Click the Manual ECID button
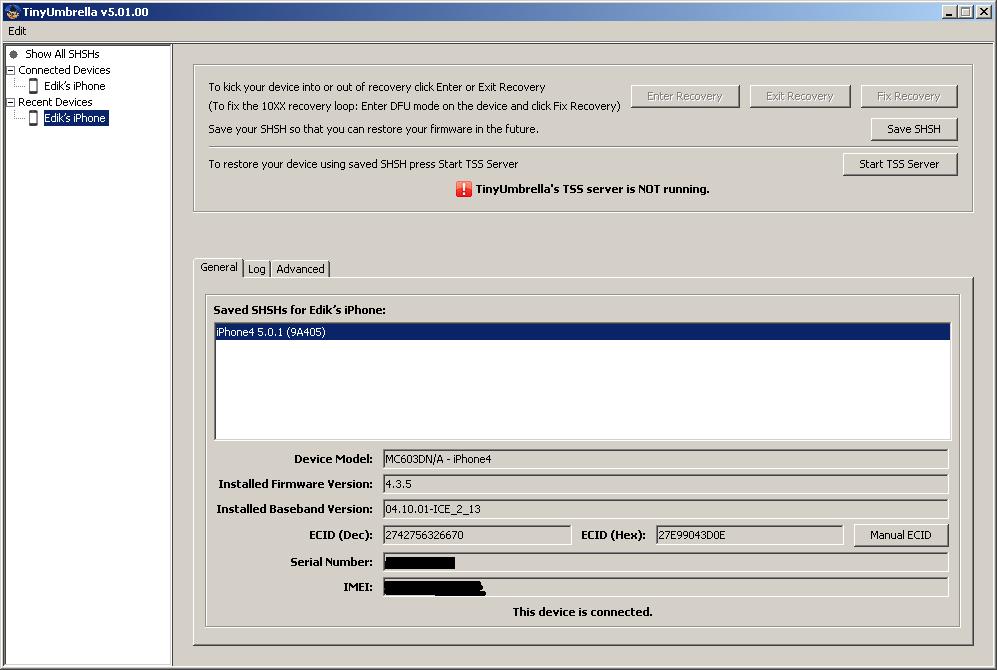Screen dimensions: 997x670 900,535
